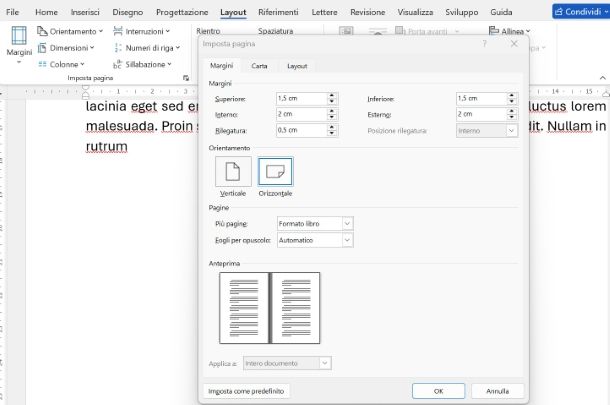Open the Colonne ribbon menu
Image resolution: width=610 pixels, height=405 pixels.
[62, 63]
